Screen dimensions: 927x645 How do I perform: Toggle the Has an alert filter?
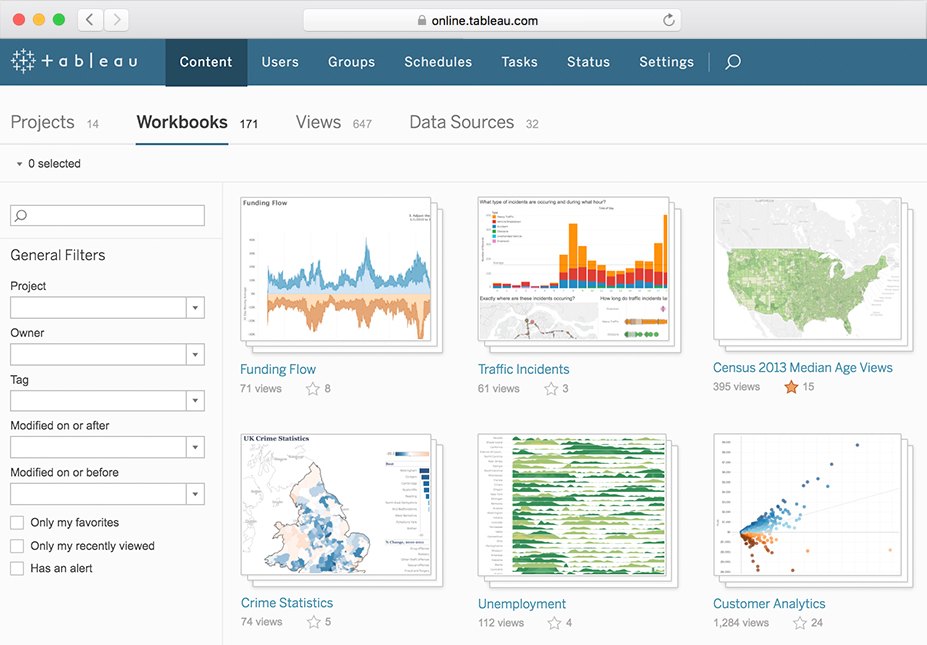[17, 570]
